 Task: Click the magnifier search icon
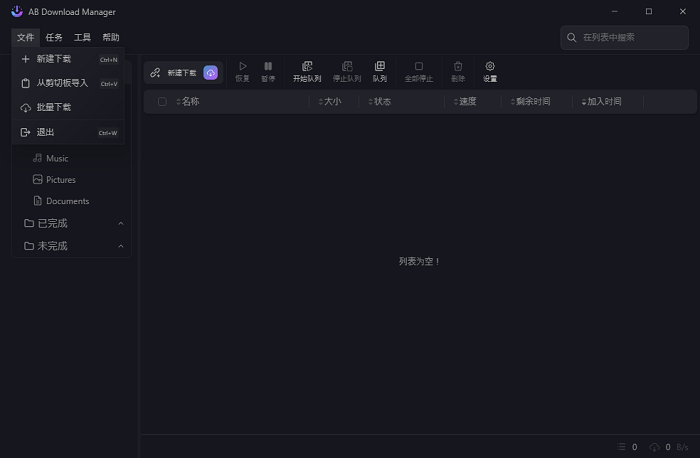click(571, 37)
